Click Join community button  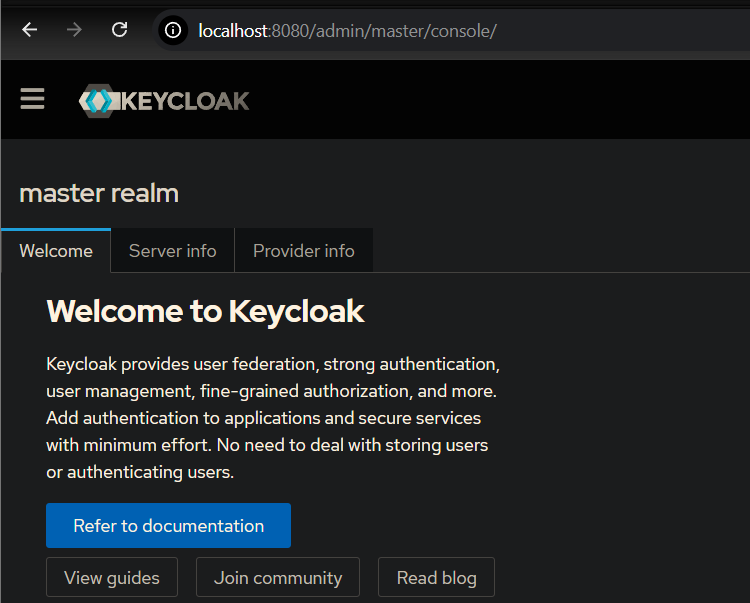[x=278, y=577]
